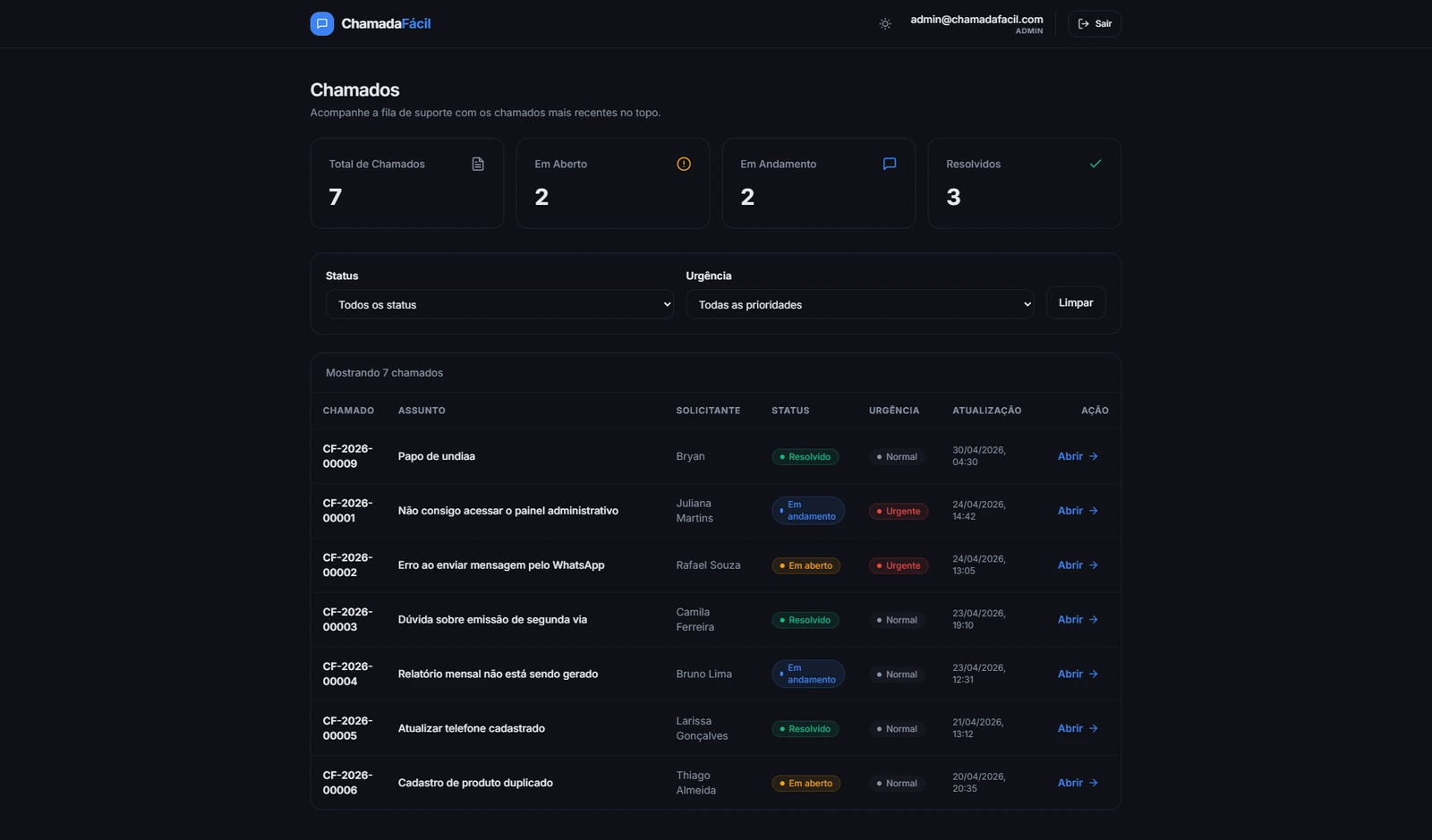The image size is (1432, 840).
Task: Click the Limpar filters button
Action: point(1076,302)
